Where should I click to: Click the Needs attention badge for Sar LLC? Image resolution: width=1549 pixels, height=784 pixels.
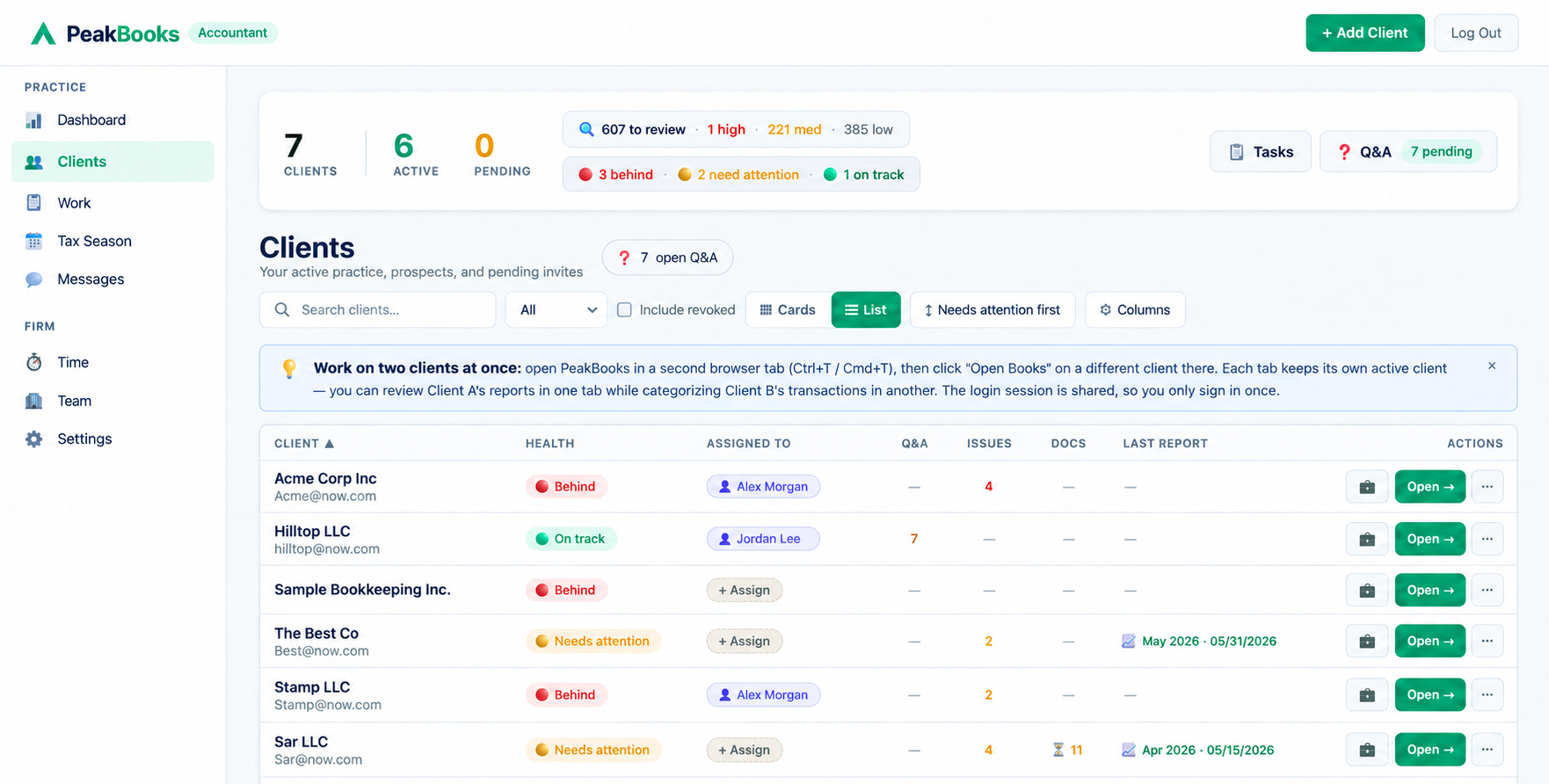pos(593,750)
